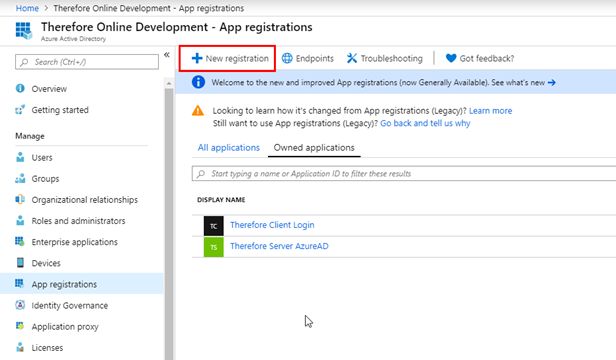Click the Application proxy icon
Screen dimensions: 616x360
pos(20,326)
